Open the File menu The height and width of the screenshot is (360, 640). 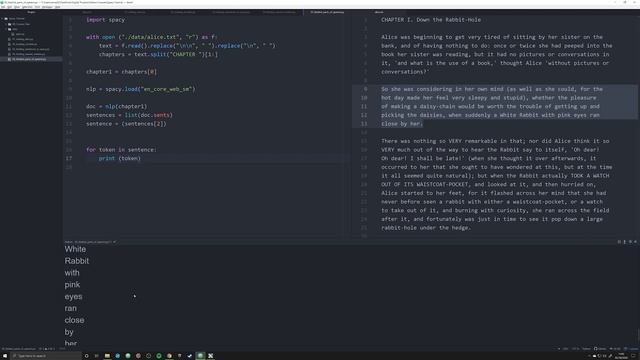pos(3,7)
